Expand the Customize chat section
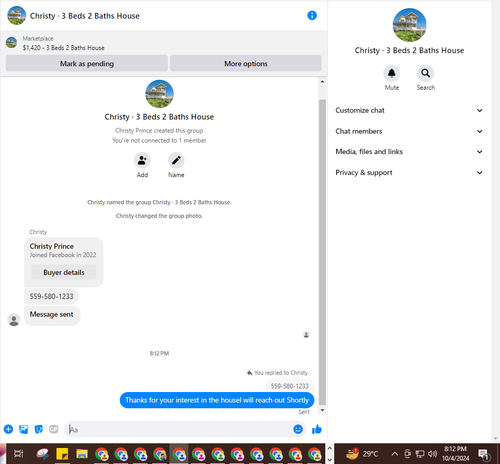500x464 pixels. [409, 110]
